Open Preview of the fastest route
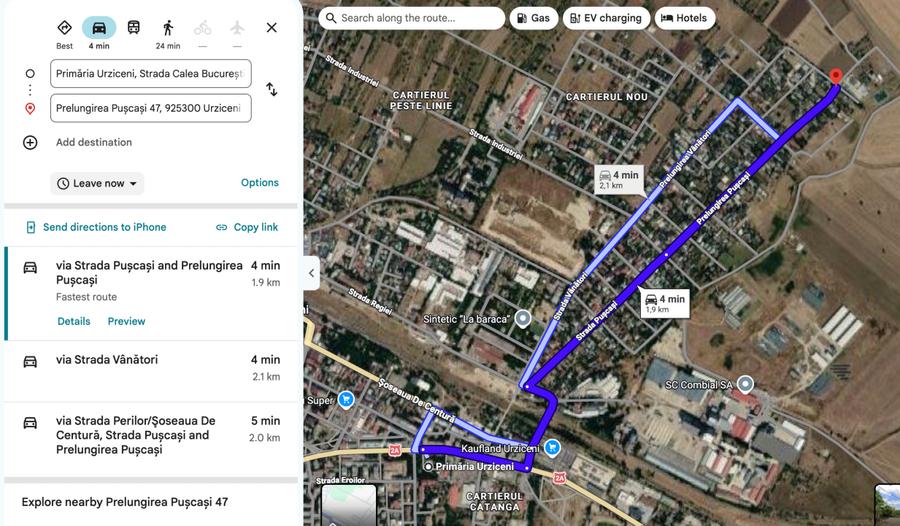Image resolution: width=900 pixels, height=526 pixels. 126,321
